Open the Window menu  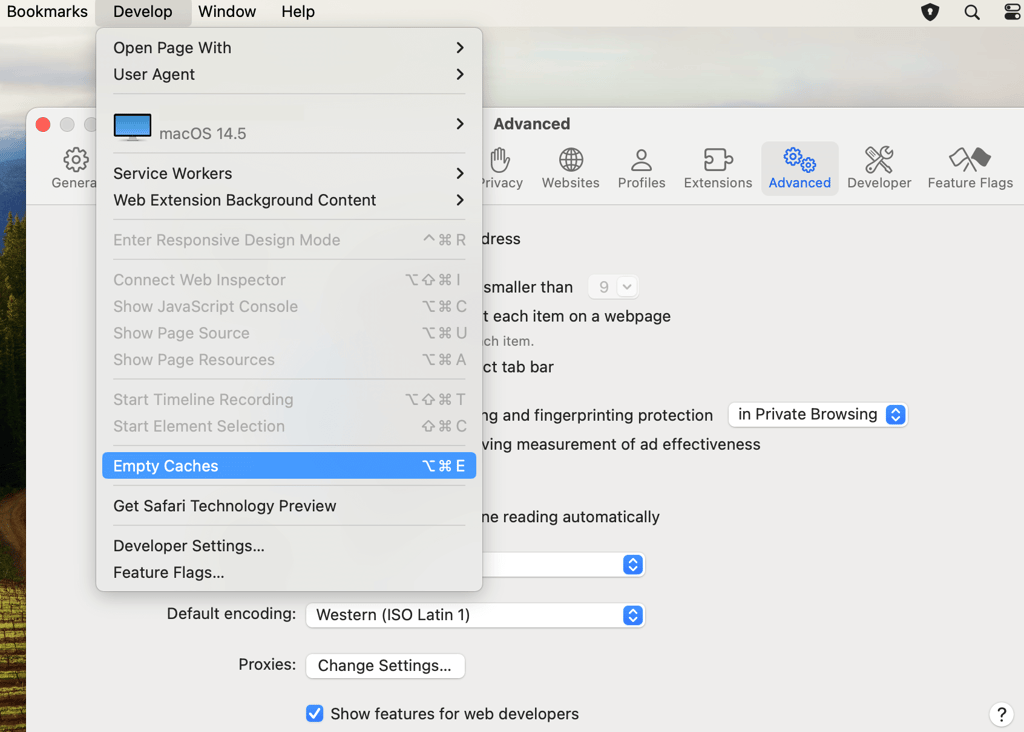227,12
